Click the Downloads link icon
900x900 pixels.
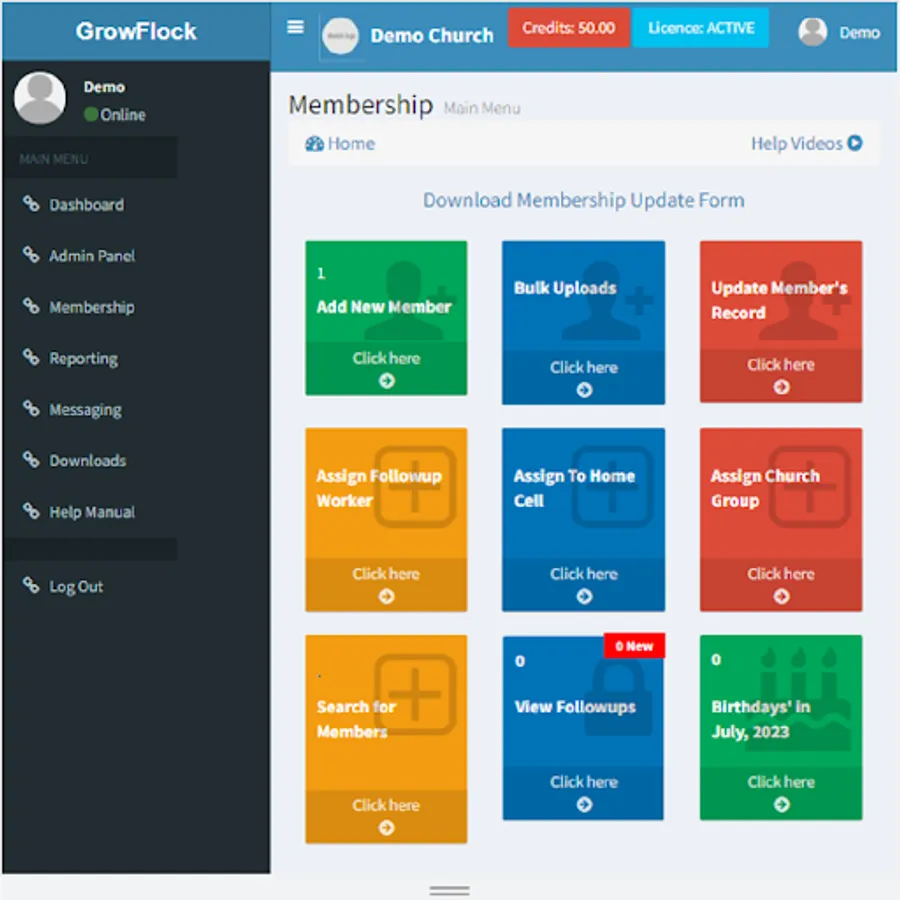(x=31, y=460)
